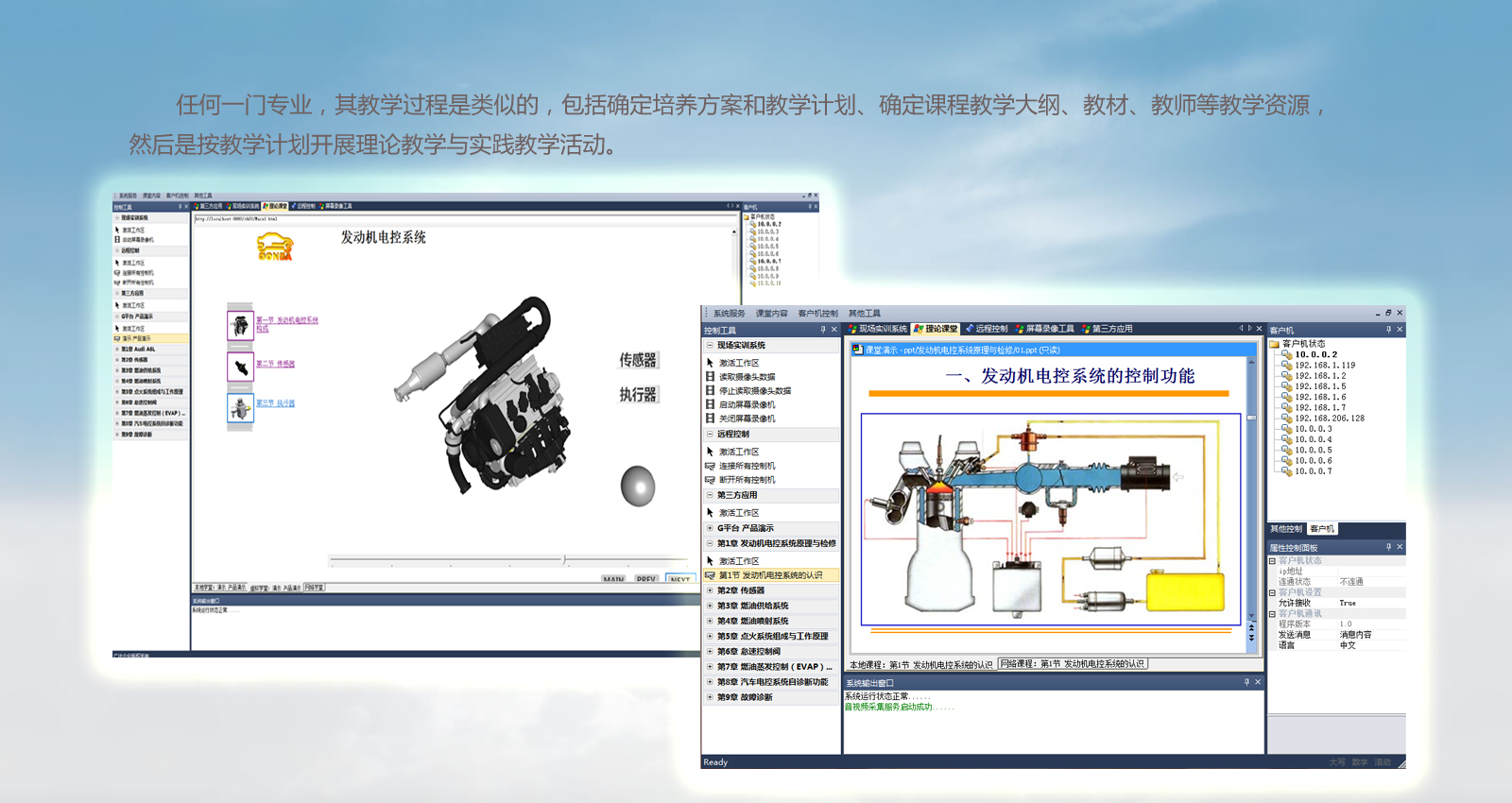The width and height of the screenshot is (1512, 803).
Task: Click the 客户机状态 folder icon
Action: coord(1274,344)
